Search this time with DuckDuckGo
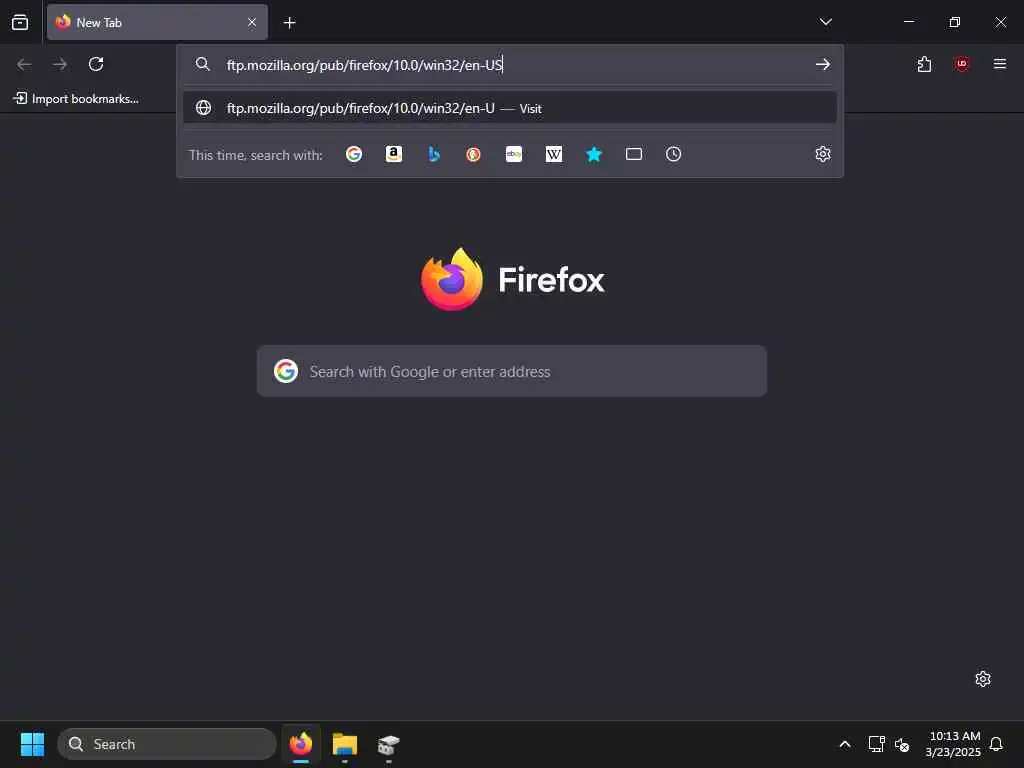The width and height of the screenshot is (1024, 768). click(473, 154)
